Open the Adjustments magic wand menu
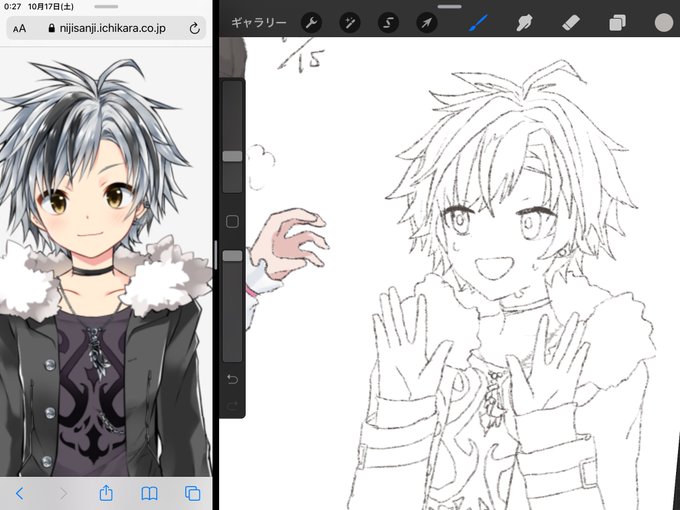 [x=350, y=23]
